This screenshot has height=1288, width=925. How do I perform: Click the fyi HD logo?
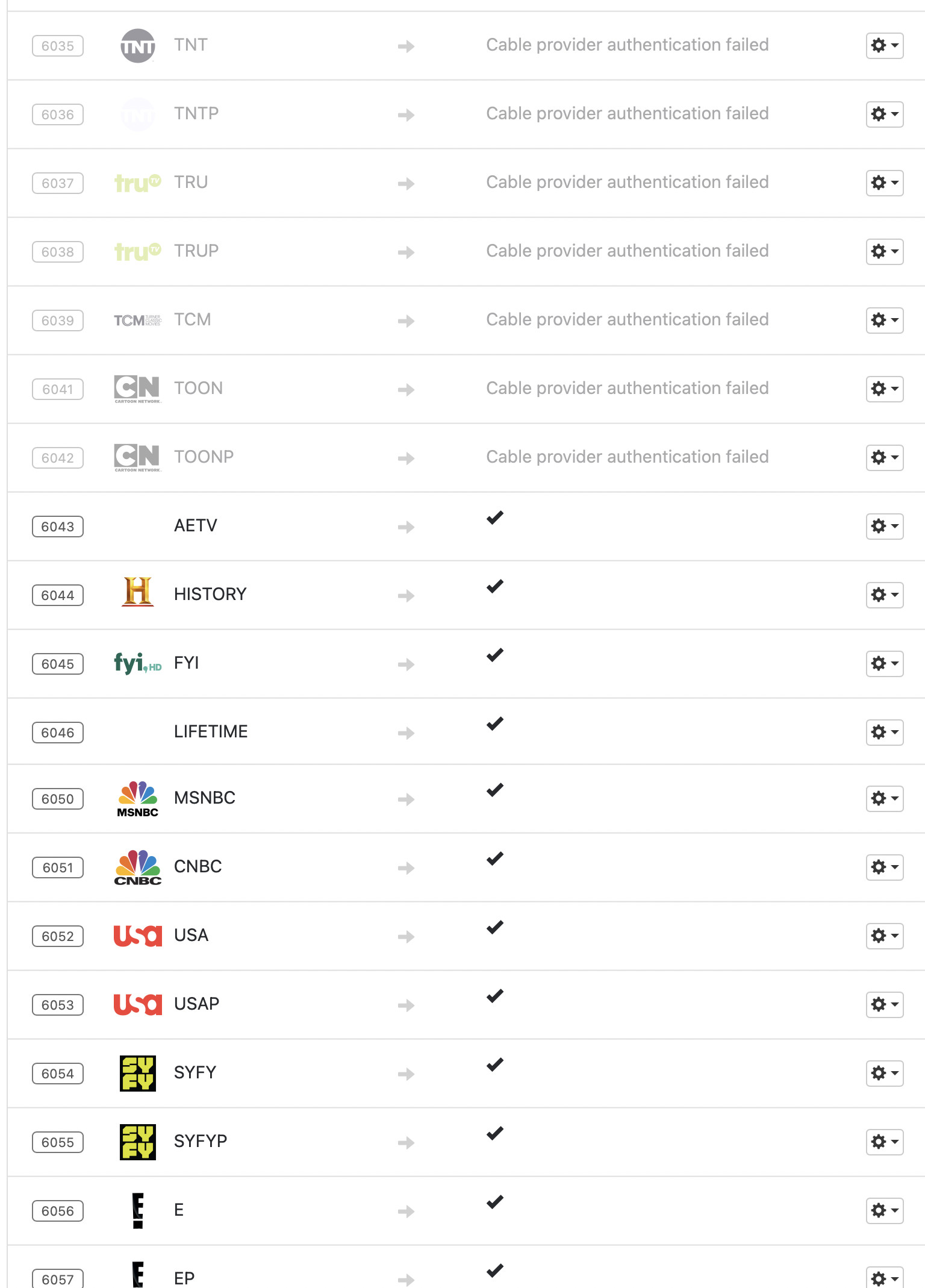tap(137, 663)
